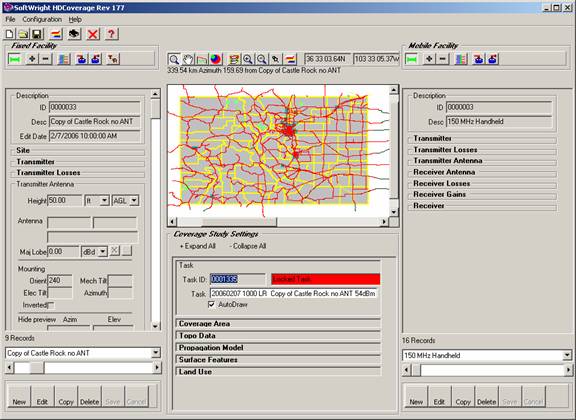Expand Receiver Gains in Mobile Facility panel
The image size is (576, 420).
(x=483, y=194)
